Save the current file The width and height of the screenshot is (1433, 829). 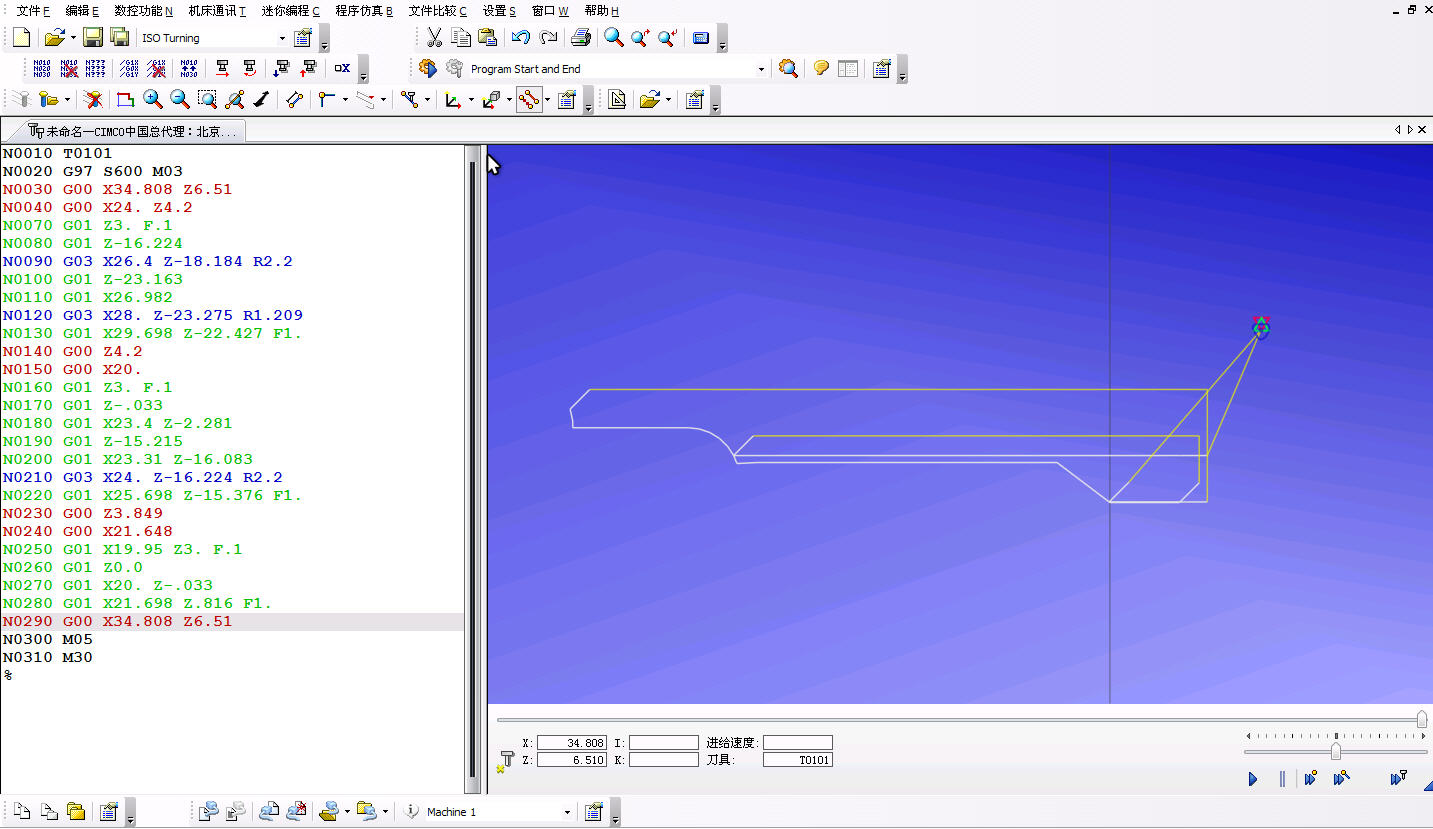93,38
